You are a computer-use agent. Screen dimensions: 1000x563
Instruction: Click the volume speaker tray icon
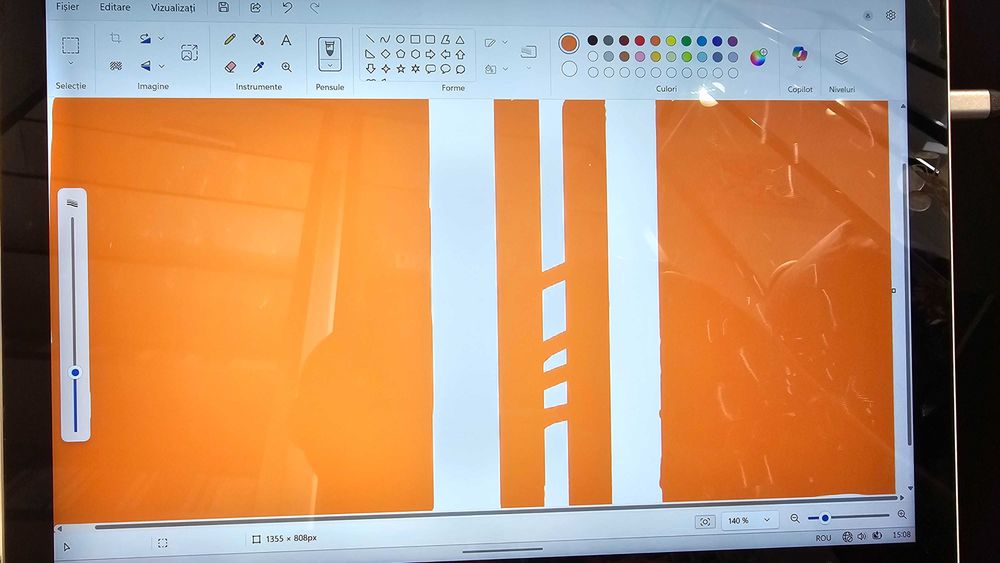click(x=862, y=537)
